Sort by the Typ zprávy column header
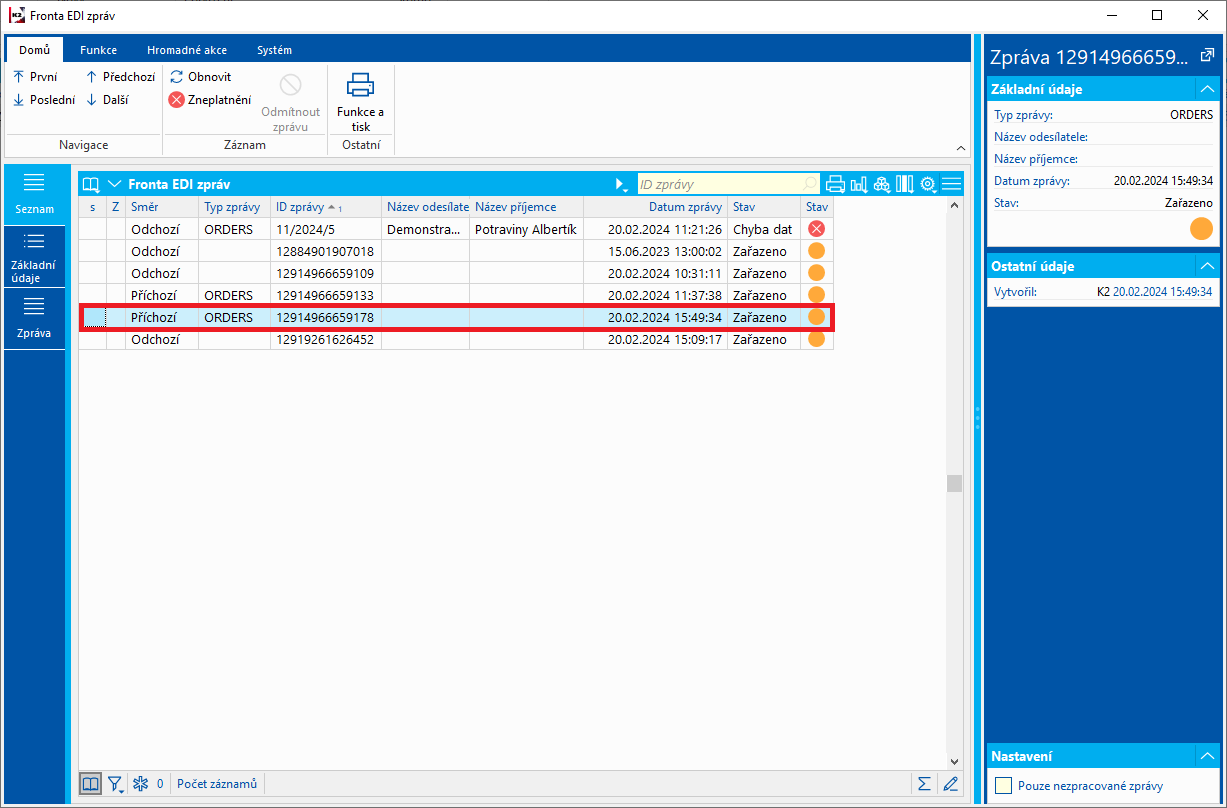 click(234, 207)
